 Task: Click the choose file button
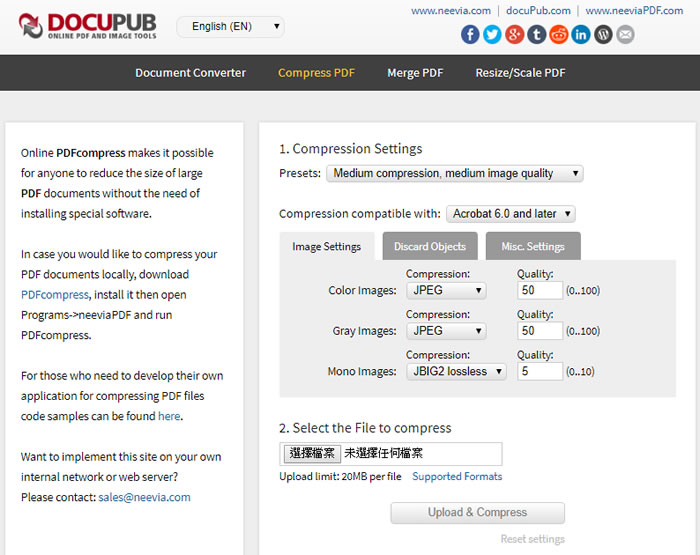(312, 454)
